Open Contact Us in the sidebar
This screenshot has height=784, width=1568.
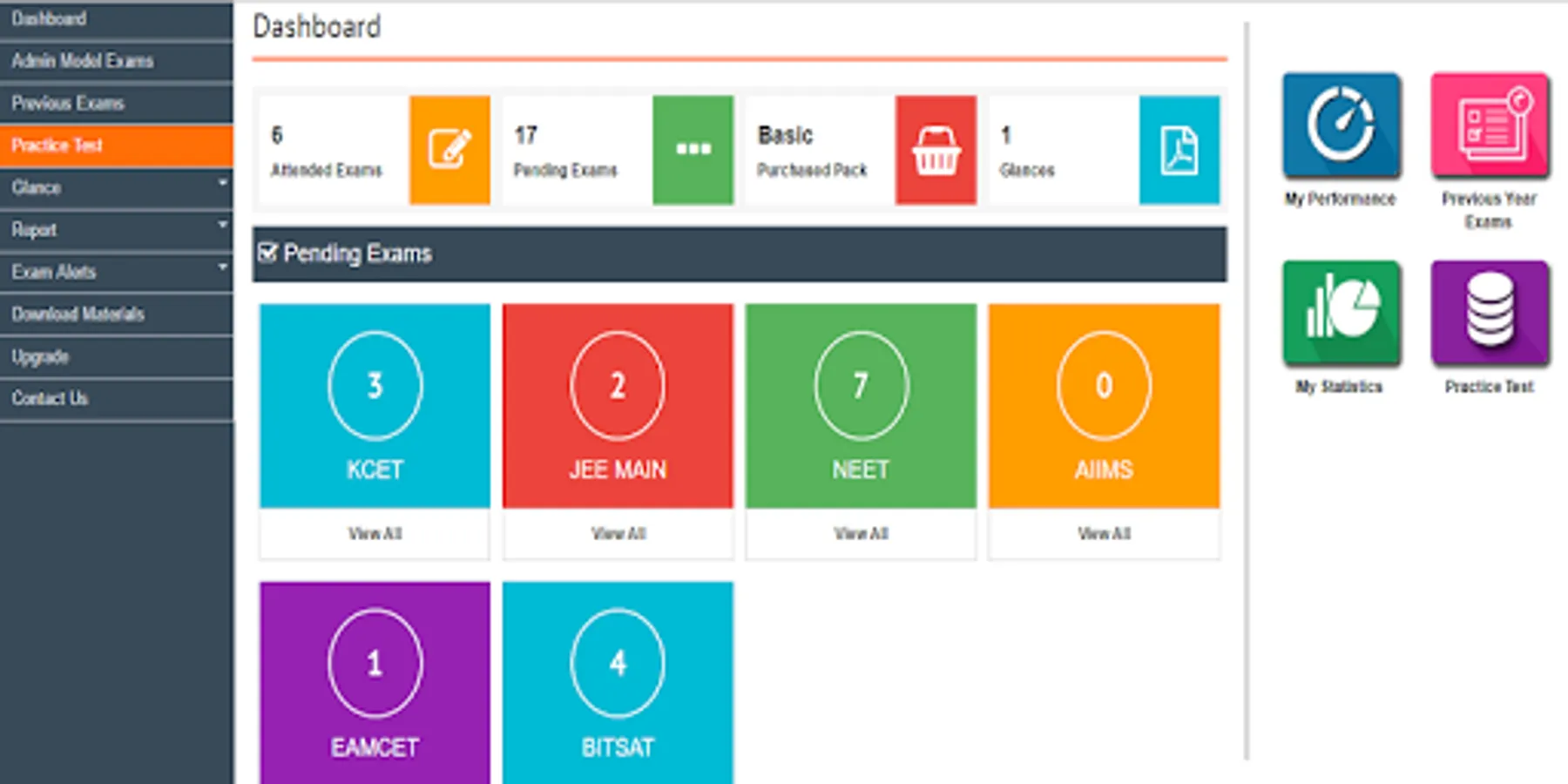click(x=117, y=399)
